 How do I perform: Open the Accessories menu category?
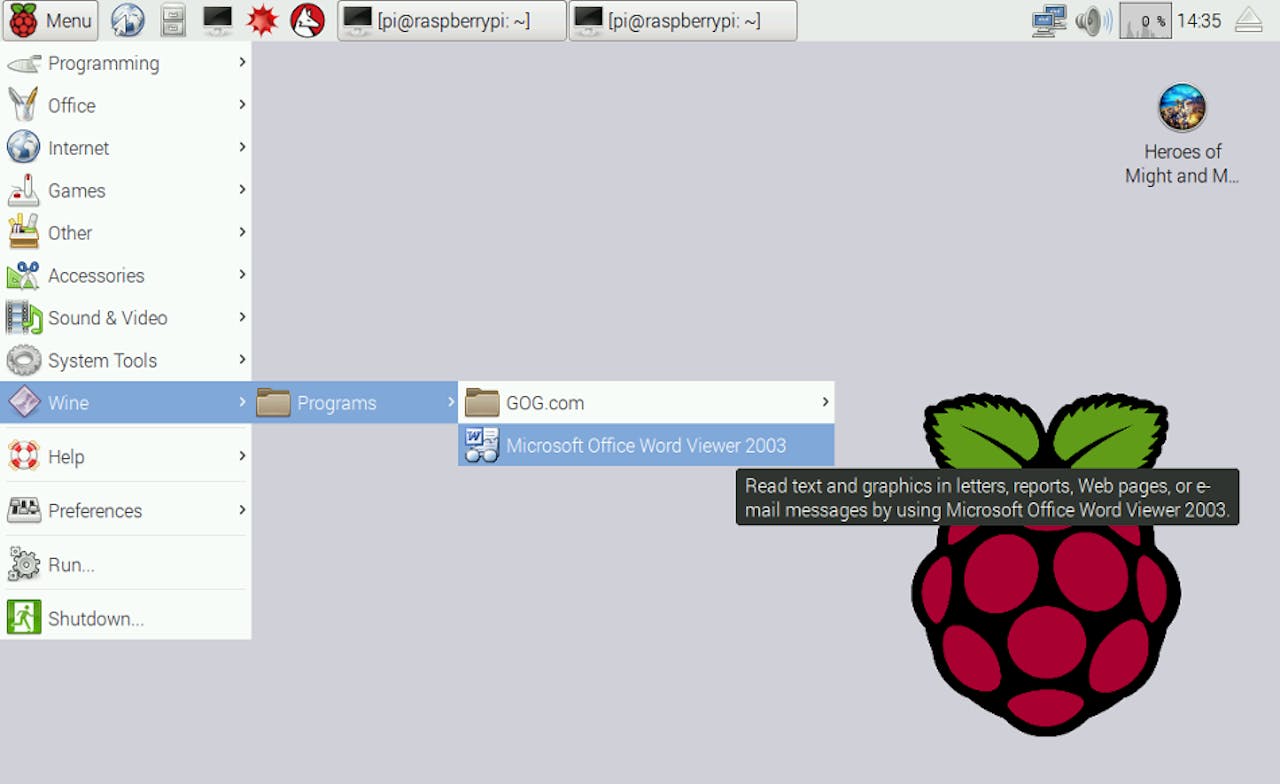point(126,275)
